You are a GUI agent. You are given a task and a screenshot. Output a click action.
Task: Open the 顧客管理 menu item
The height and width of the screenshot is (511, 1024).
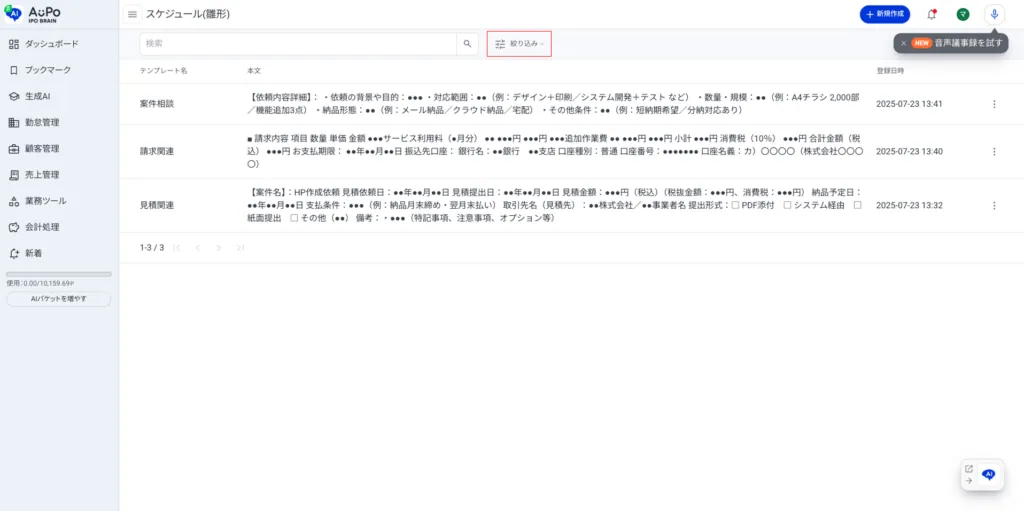pos(59,148)
